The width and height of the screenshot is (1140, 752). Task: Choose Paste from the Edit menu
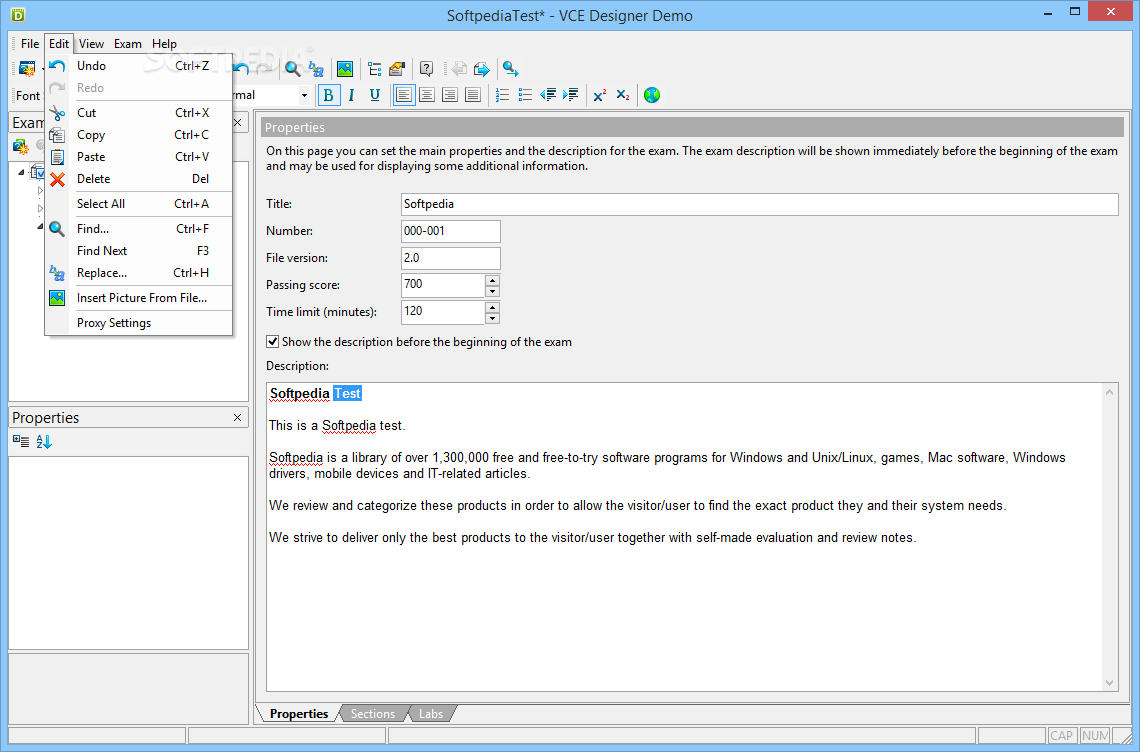coord(139,157)
